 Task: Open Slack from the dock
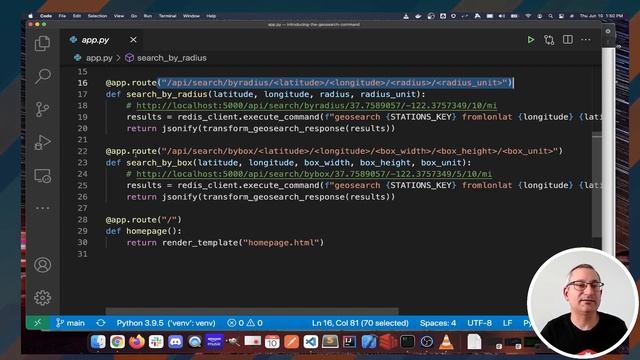[156, 342]
